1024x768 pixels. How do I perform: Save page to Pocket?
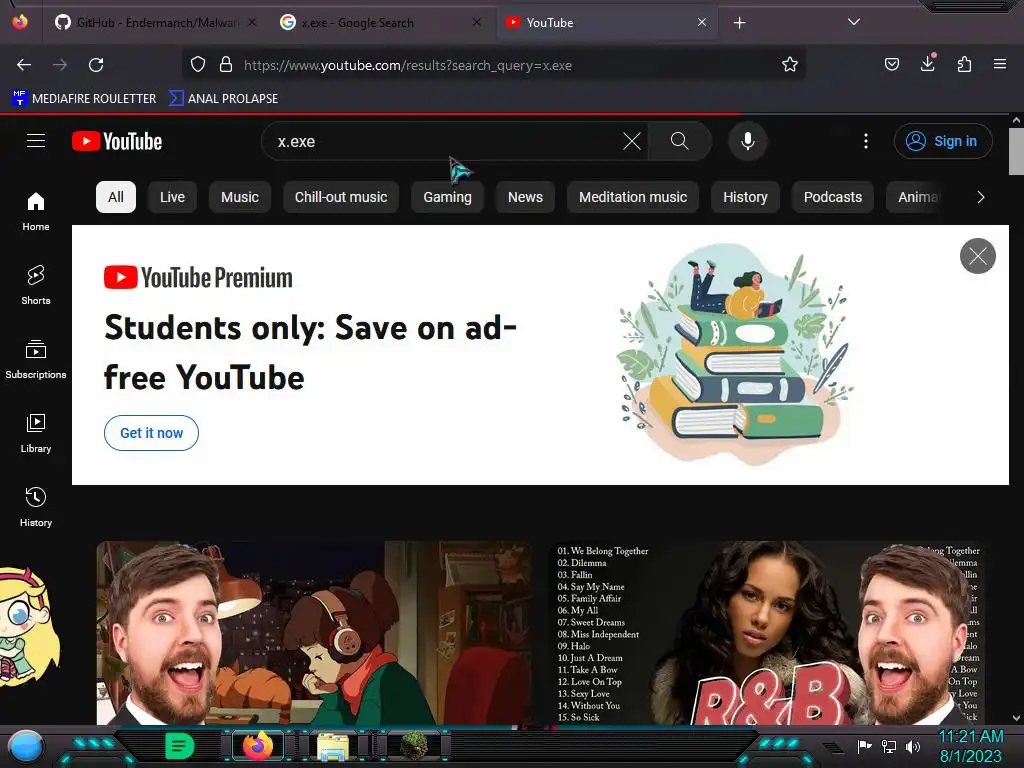click(892, 65)
